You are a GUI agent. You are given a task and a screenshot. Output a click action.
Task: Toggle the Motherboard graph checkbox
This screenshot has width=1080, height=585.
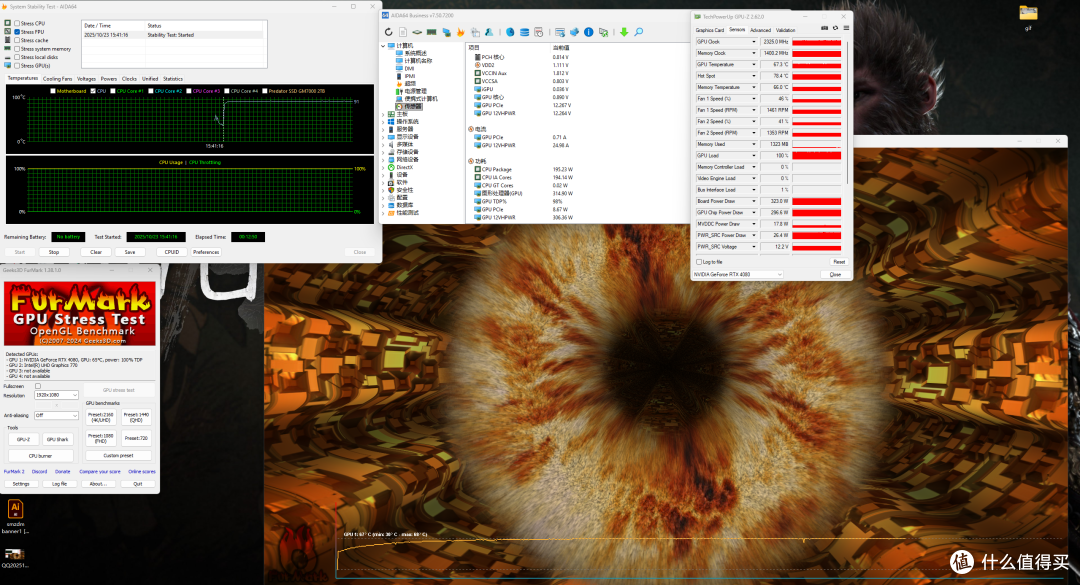(53, 91)
